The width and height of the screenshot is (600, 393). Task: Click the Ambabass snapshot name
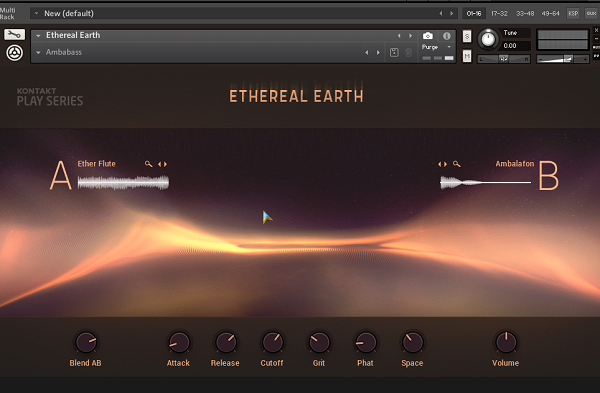pyautogui.click(x=64, y=52)
